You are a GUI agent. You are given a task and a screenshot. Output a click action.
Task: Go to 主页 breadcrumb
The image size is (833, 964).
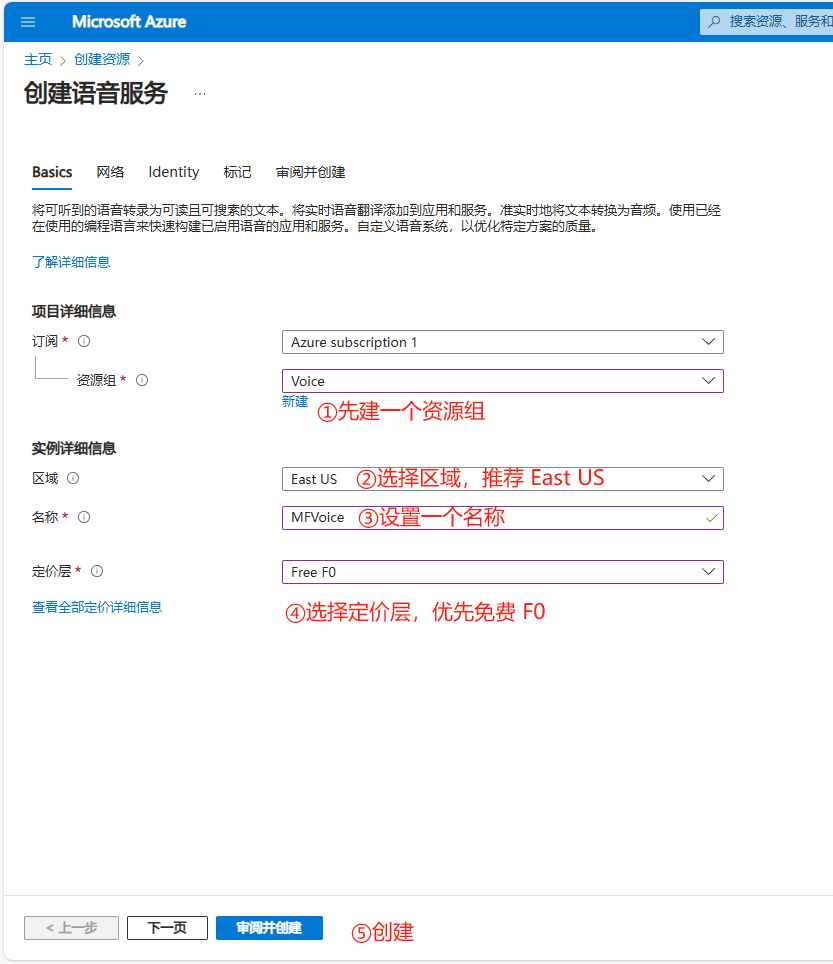coord(38,60)
